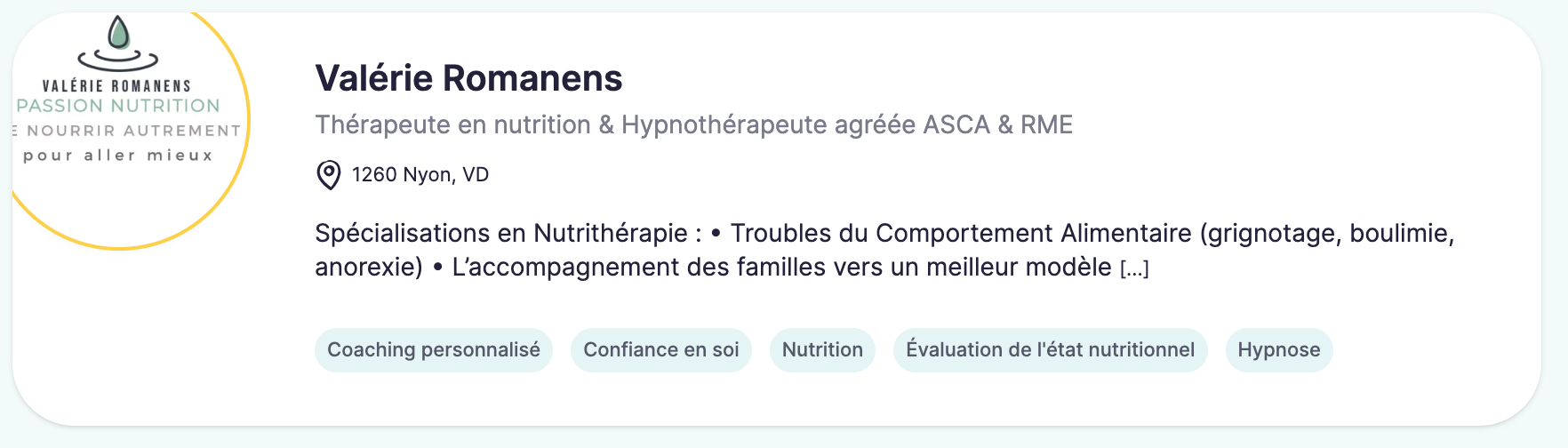Click 'Troubles du Comportement Alimentaire' text
Screen dimensions: 1568x448
(961, 234)
